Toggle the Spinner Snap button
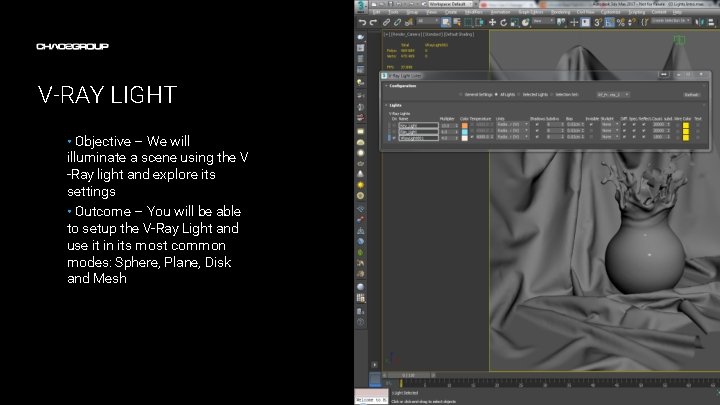720x405 pixels. click(632, 22)
